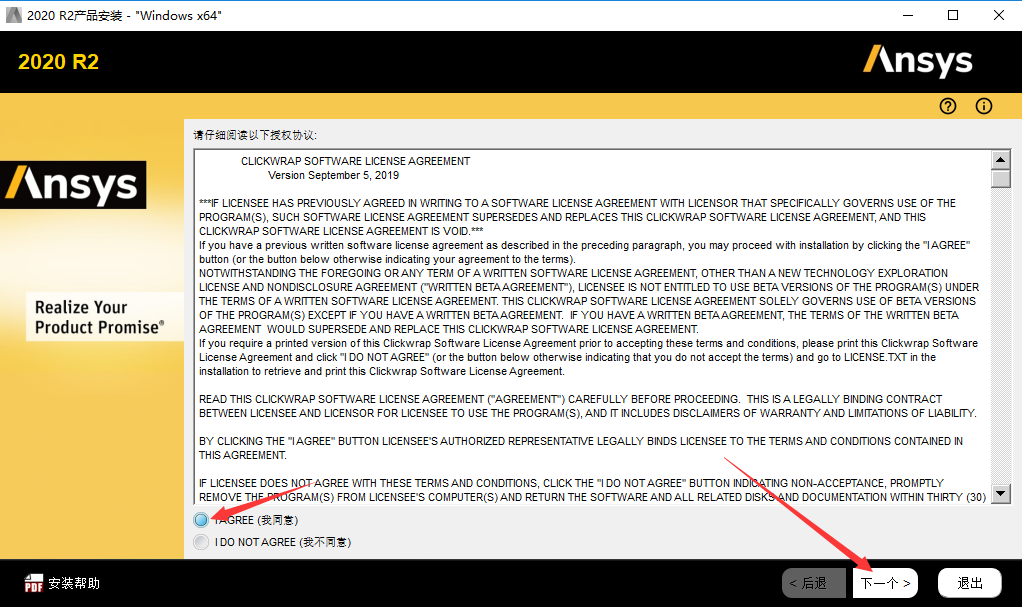
Task: Click the circled information icon
Action: tap(983, 105)
